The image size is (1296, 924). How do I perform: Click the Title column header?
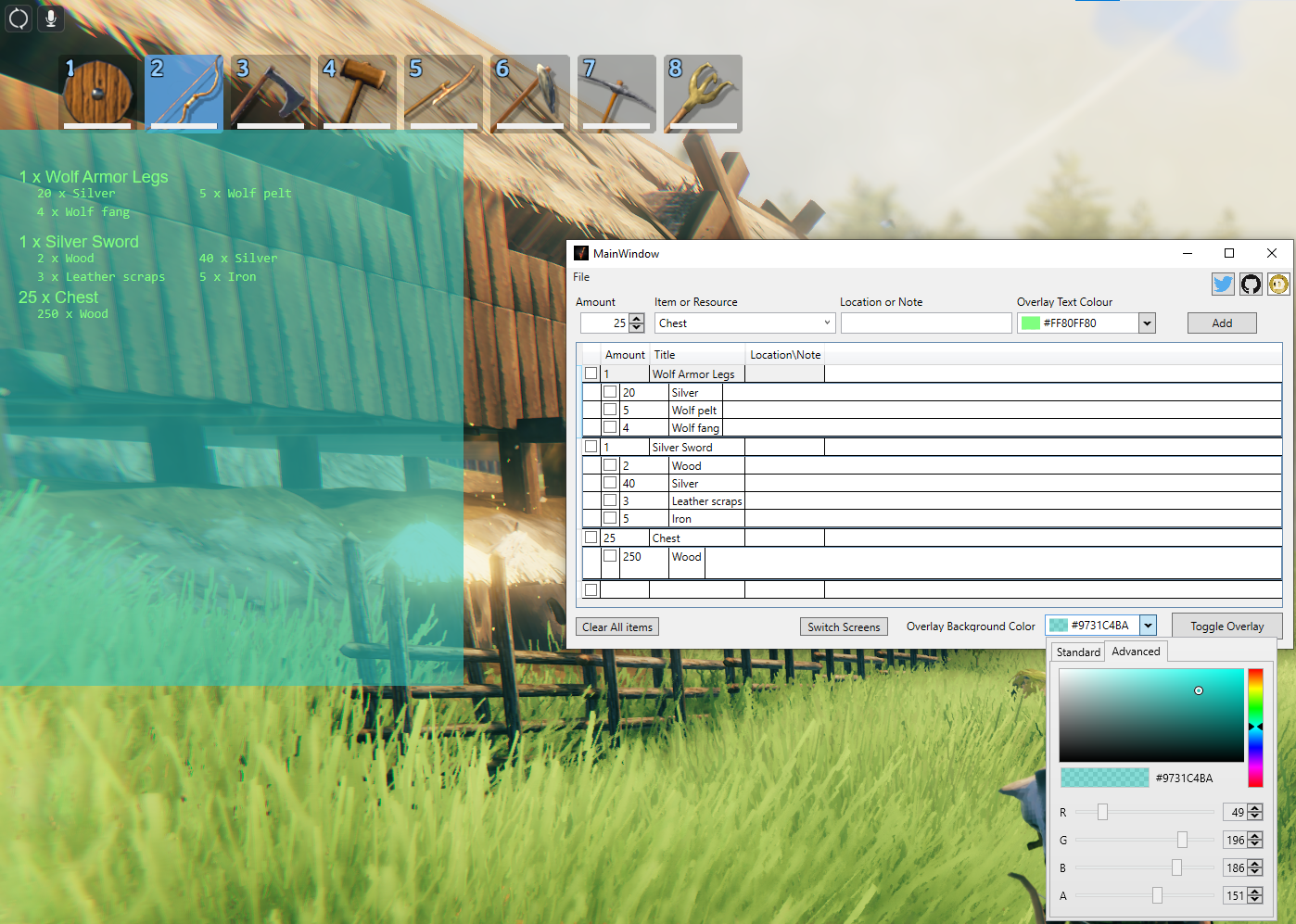pos(698,355)
